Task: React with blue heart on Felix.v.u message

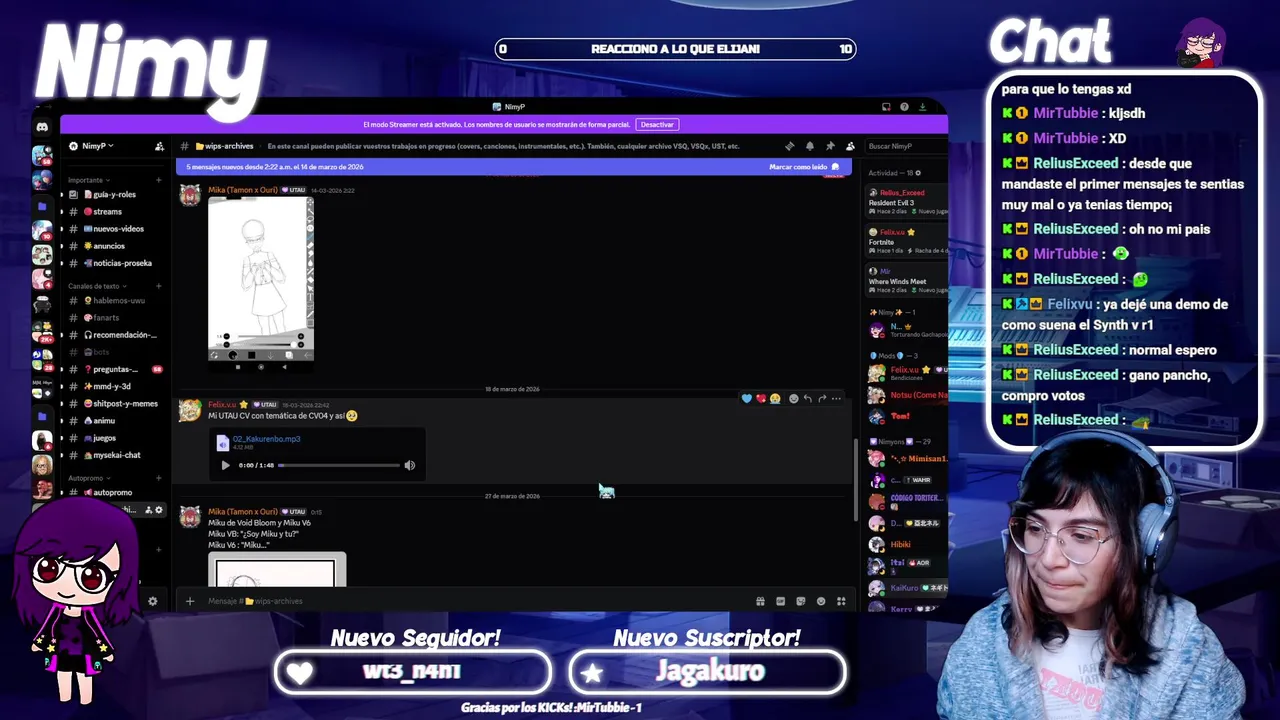Action: pyautogui.click(x=746, y=398)
